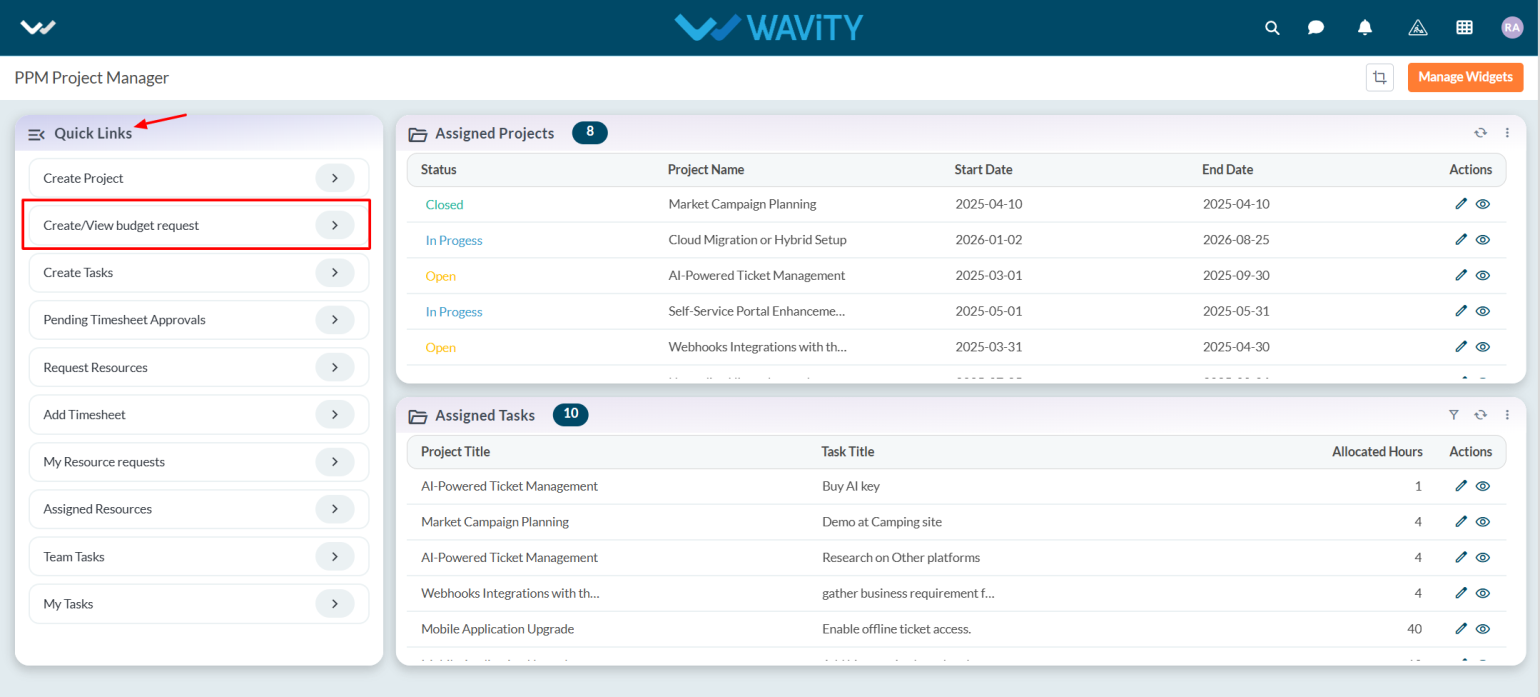Open the Create Tasks chevron
Screen dimensions: 1540x697
pyautogui.click(x=335, y=272)
